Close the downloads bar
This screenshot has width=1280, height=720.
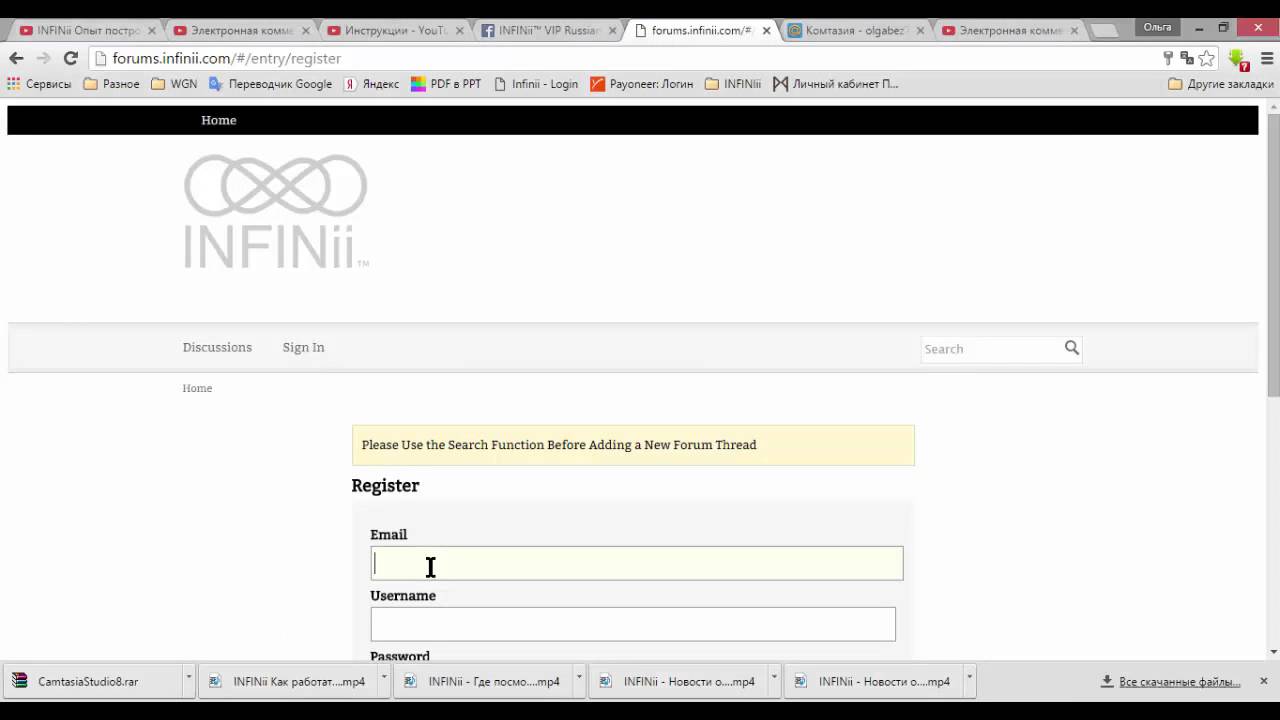[1264, 681]
